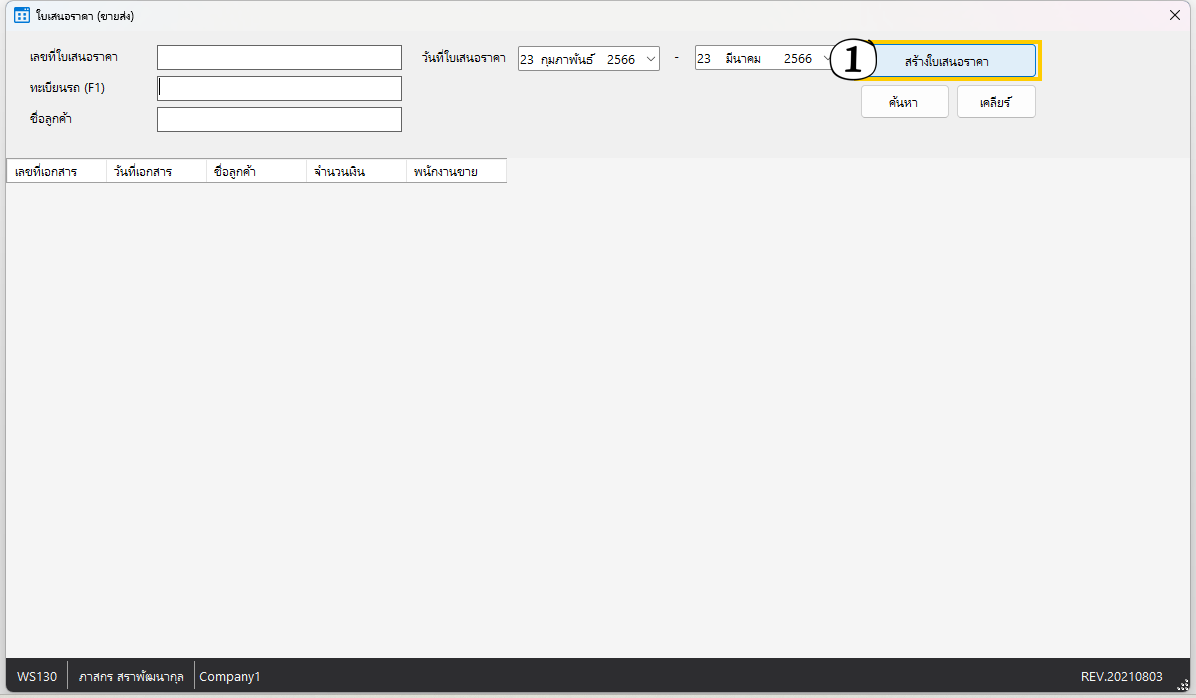Focus the เลขที่ใบเสนอราคา input field
1196x698 pixels.
pyautogui.click(x=279, y=57)
